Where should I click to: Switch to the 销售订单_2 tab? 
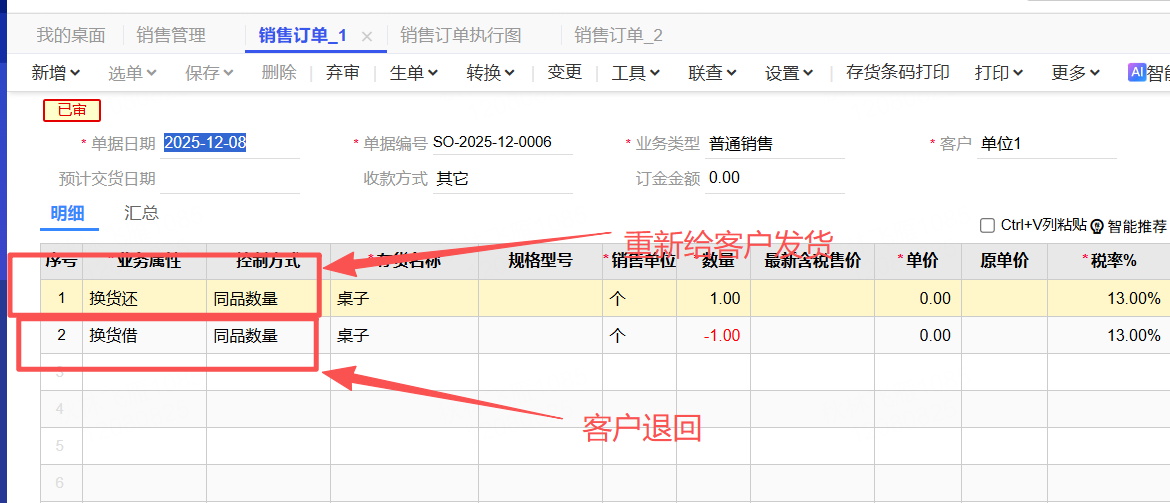tap(618, 36)
